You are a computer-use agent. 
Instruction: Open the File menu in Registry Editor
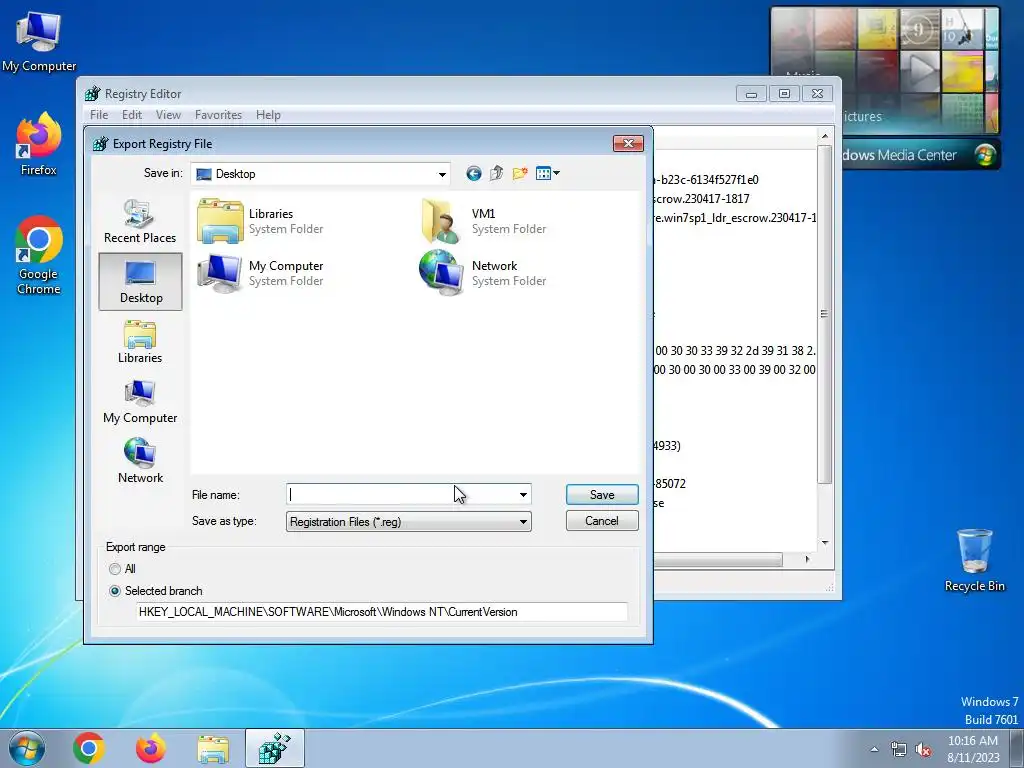pyautogui.click(x=99, y=115)
